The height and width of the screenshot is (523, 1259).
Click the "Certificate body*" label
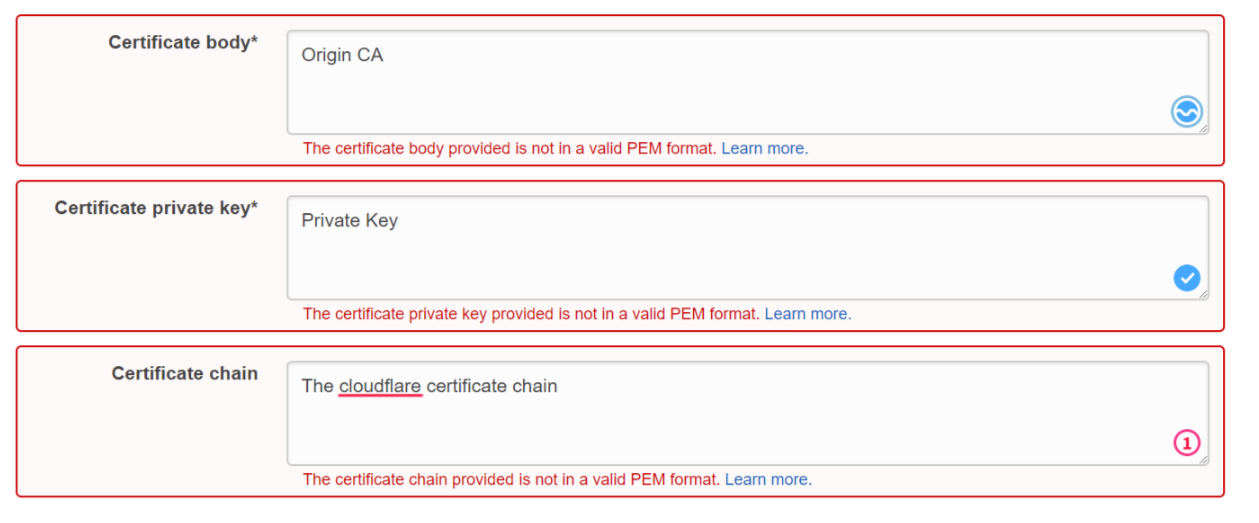(x=183, y=43)
